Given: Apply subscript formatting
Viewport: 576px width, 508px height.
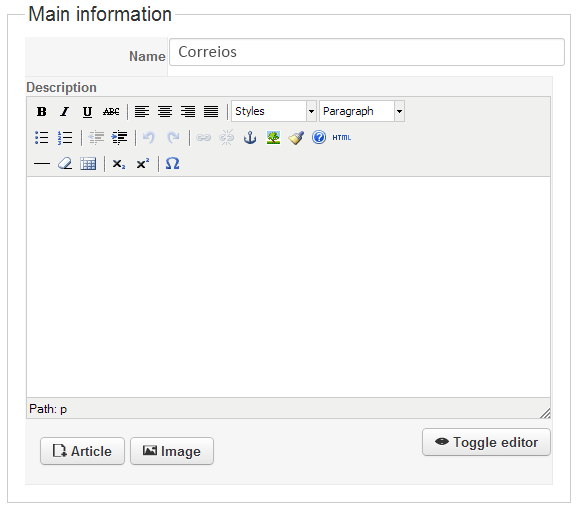Looking at the screenshot, I should 119,164.
